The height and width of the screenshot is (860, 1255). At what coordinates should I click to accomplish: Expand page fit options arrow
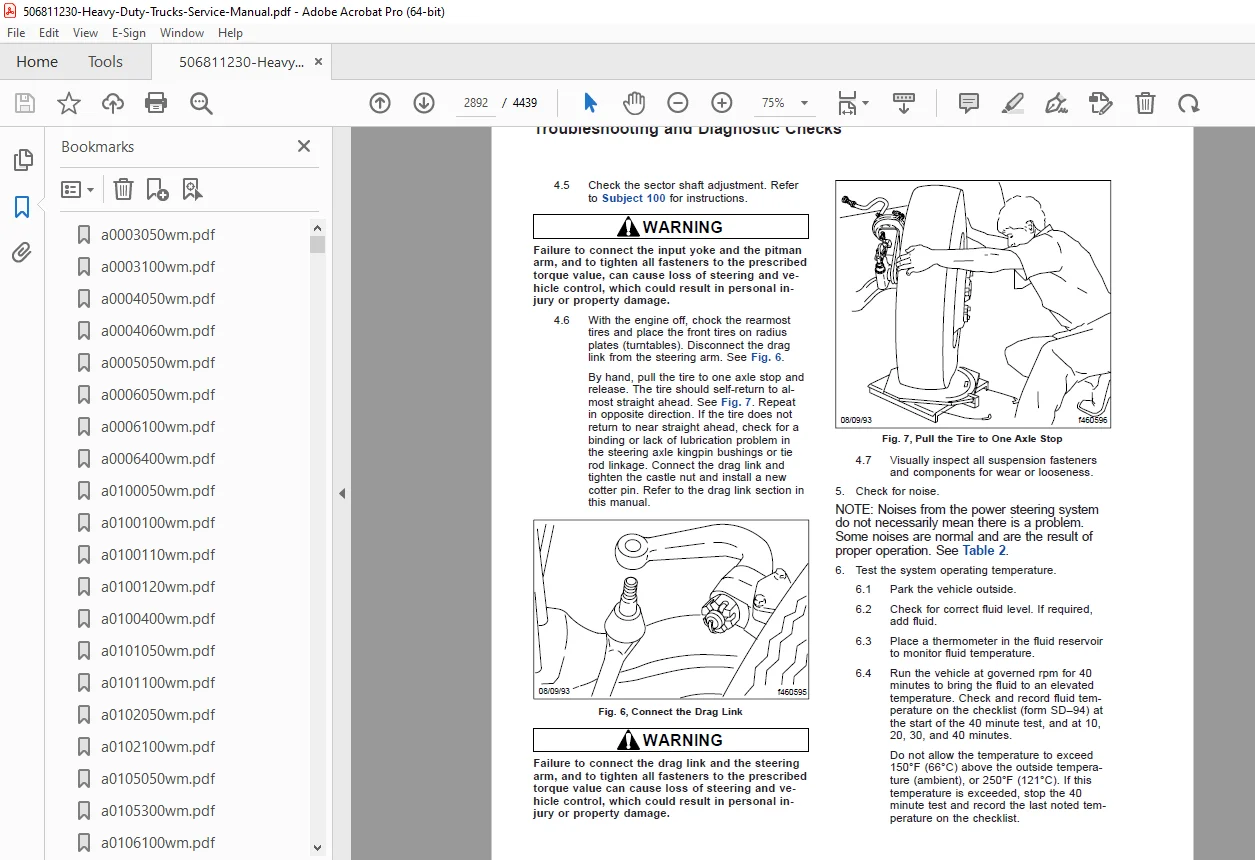tap(865, 103)
